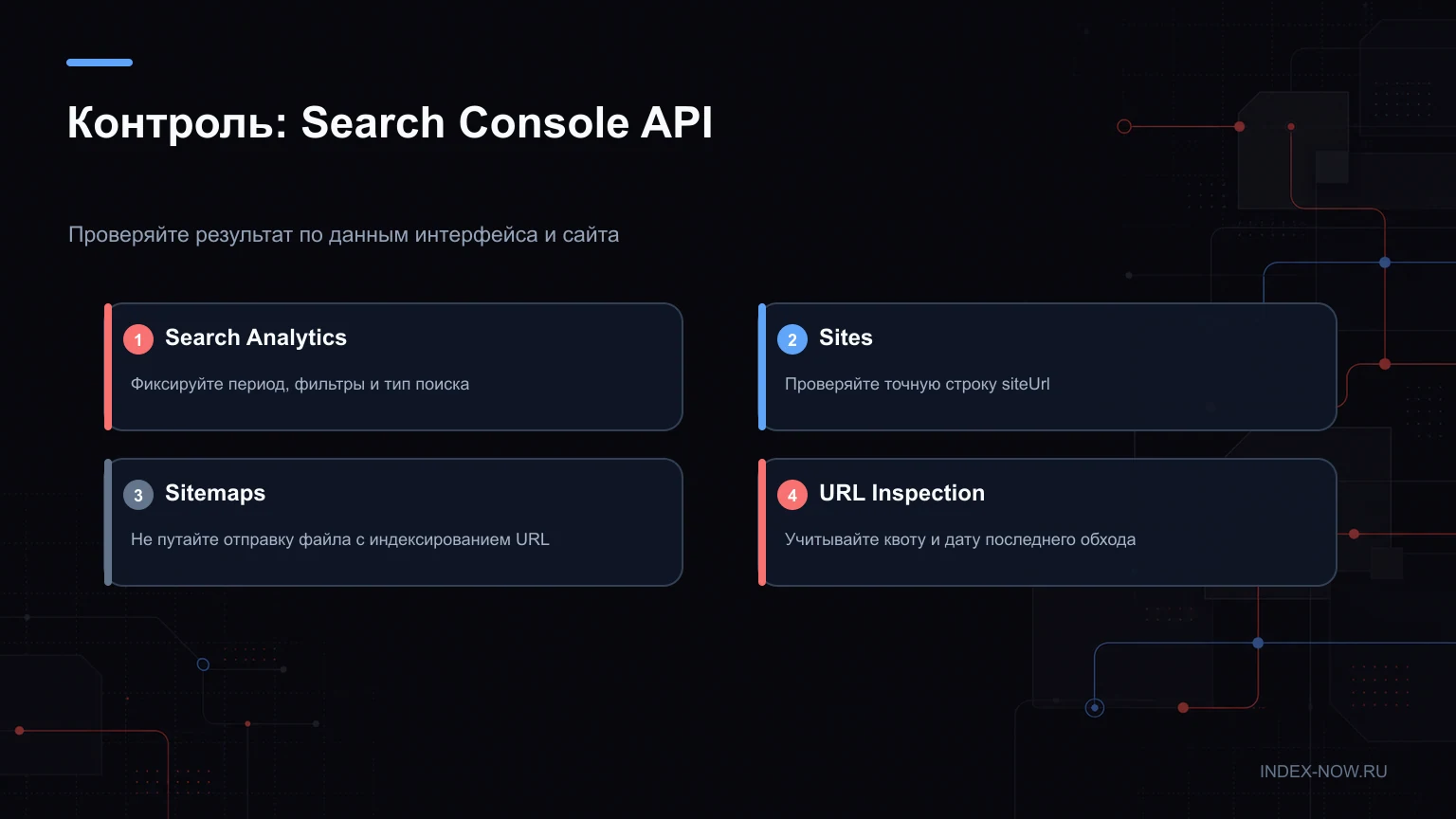Click text 'Фиксируйте период, фильтры и тип поиска'
1456x819 pixels.
[x=300, y=384]
